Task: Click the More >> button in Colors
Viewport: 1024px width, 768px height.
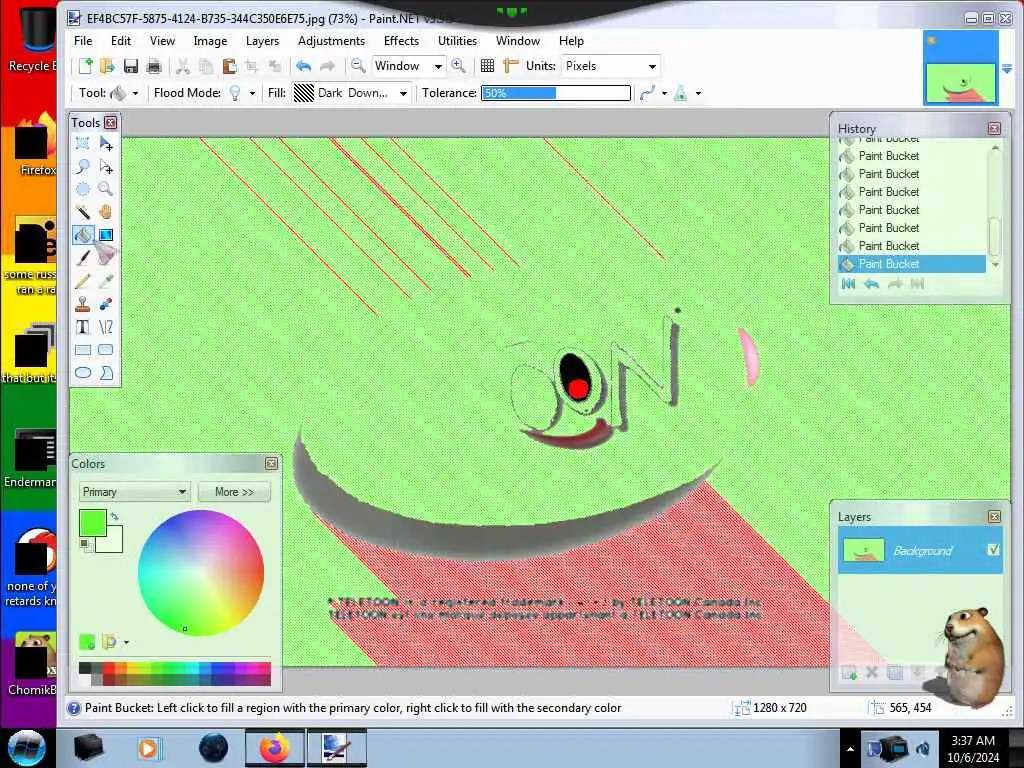Action: (x=234, y=492)
